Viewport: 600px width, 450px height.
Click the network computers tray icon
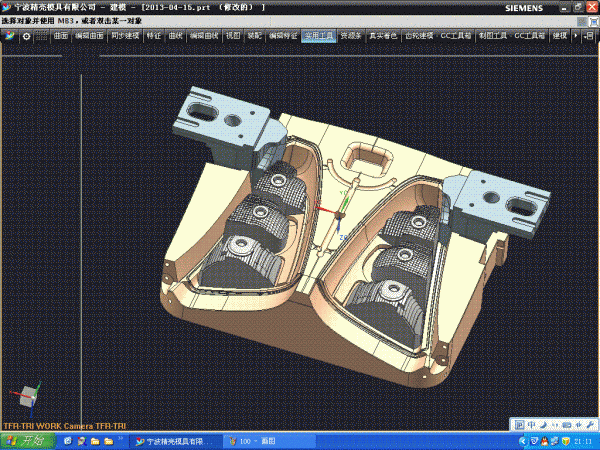(x=555, y=442)
